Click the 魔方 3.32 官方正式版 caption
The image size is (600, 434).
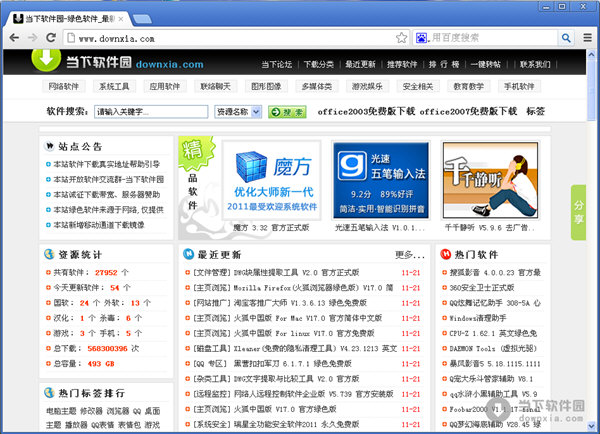point(271,228)
